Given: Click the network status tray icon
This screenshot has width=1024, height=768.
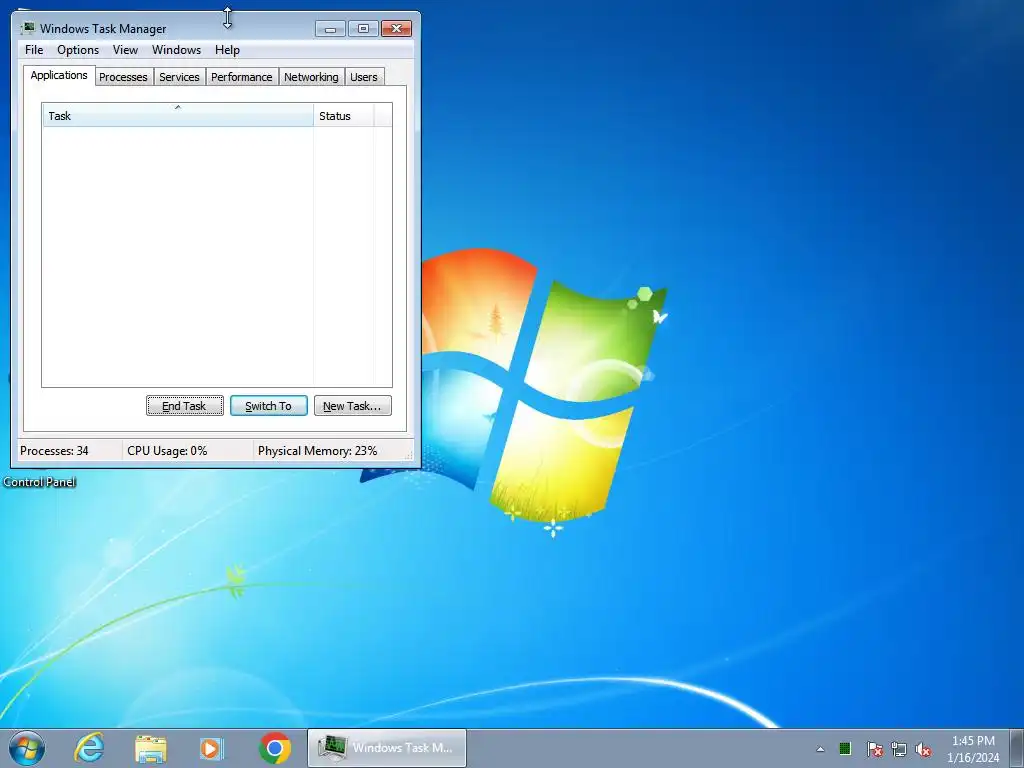Looking at the screenshot, I should [x=899, y=749].
